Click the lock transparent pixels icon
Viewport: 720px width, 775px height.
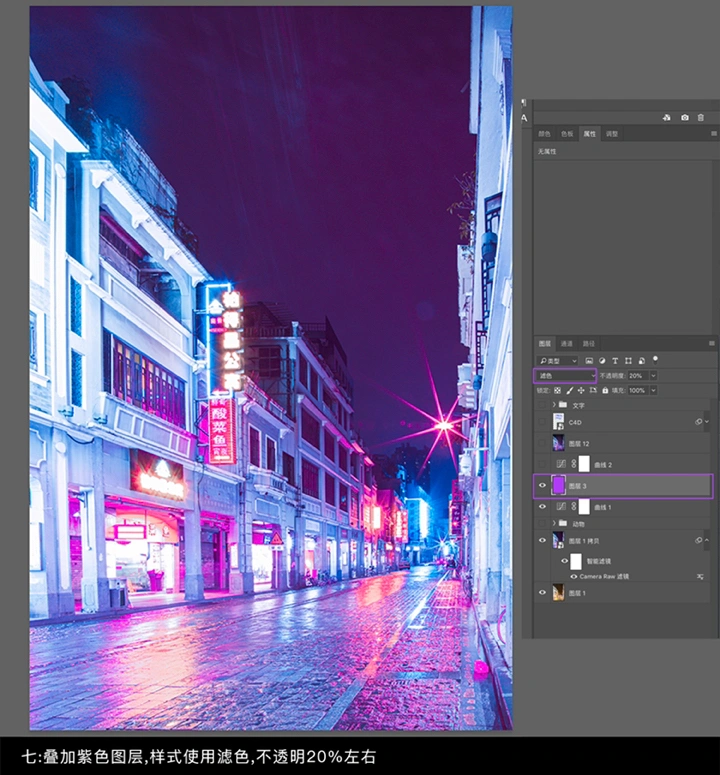557,390
